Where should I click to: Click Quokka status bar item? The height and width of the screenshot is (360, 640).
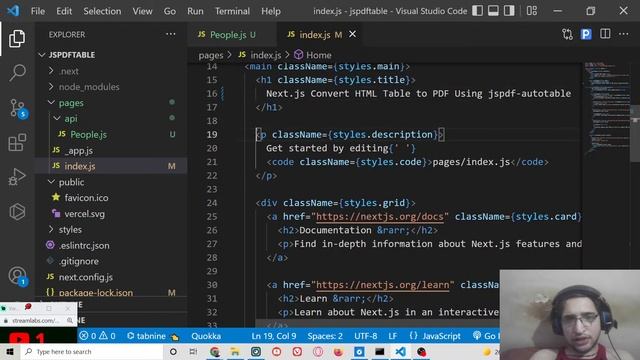coord(206,336)
